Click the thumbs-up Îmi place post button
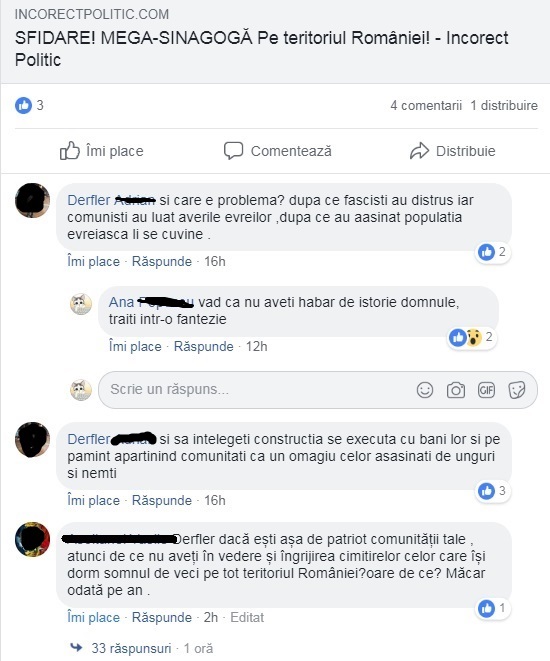The image size is (550, 661). click(x=102, y=151)
